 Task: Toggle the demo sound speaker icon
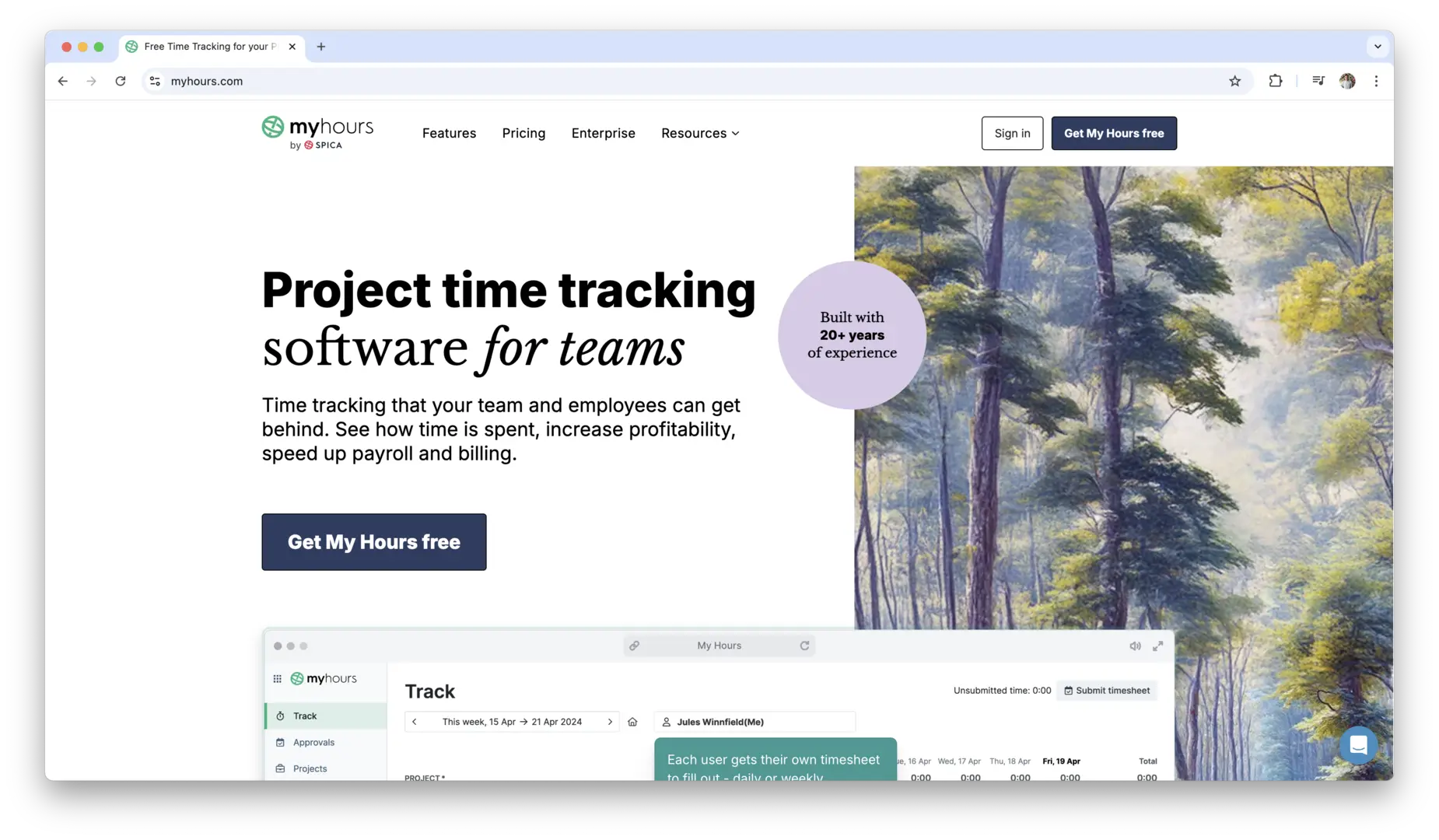pyautogui.click(x=1136, y=646)
